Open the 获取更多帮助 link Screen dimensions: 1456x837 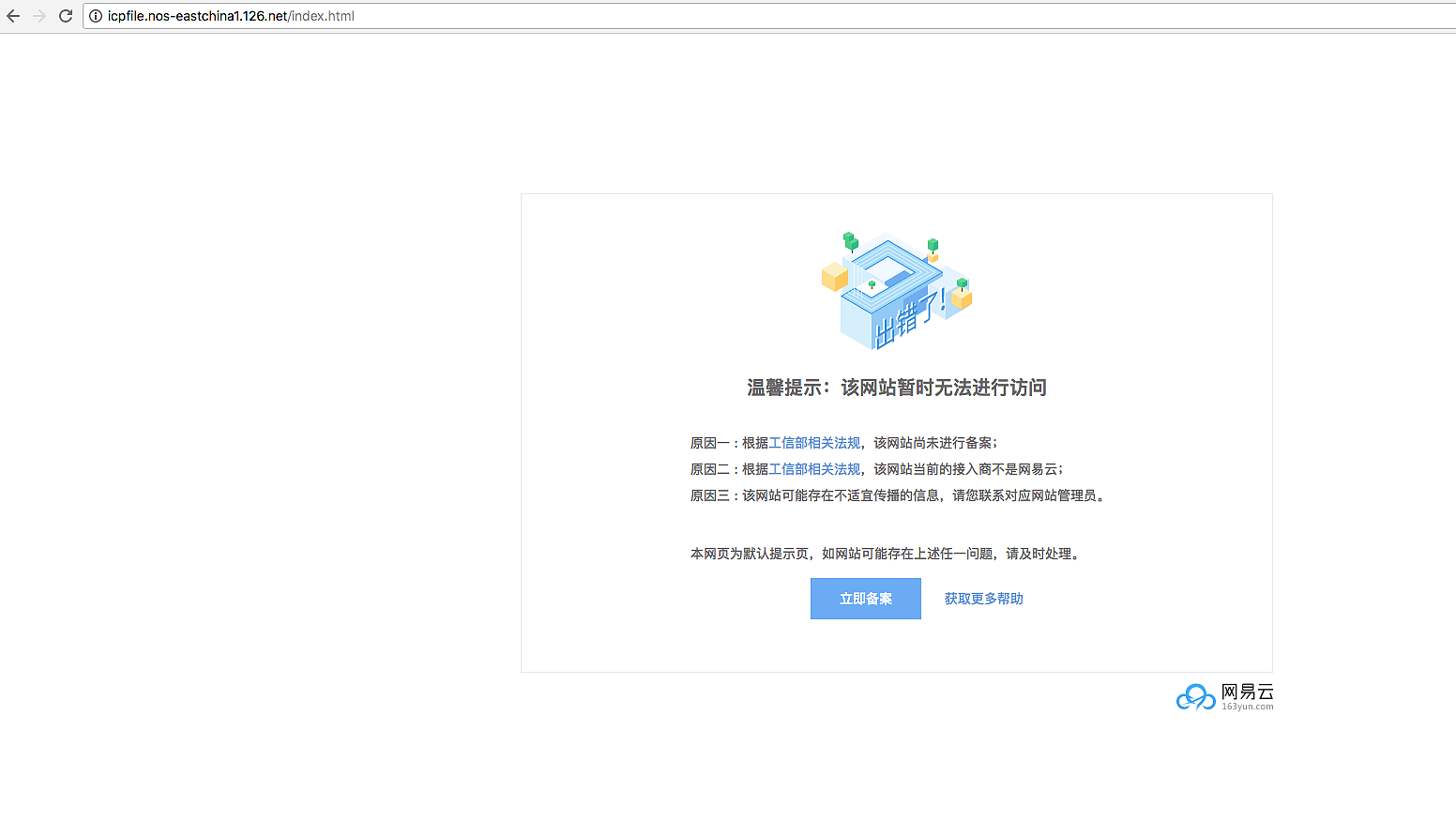983,599
